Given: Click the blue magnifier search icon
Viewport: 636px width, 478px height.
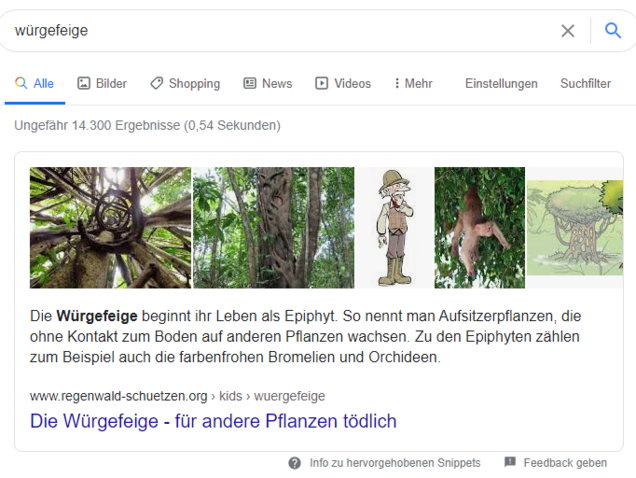Looking at the screenshot, I should tap(612, 30).
